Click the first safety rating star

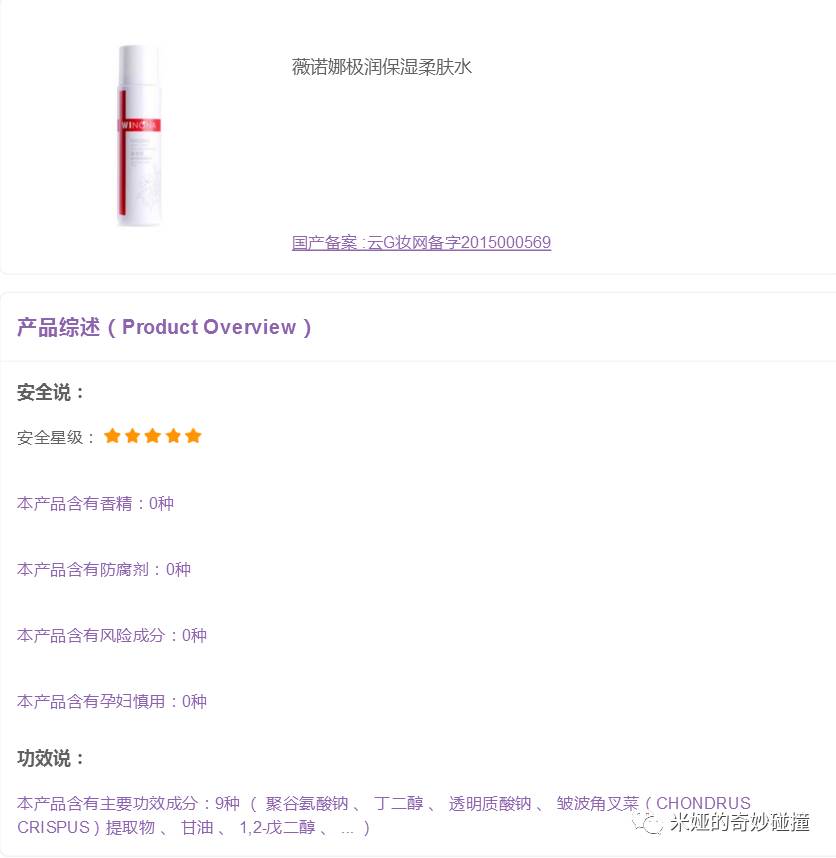tap(112, 436)
